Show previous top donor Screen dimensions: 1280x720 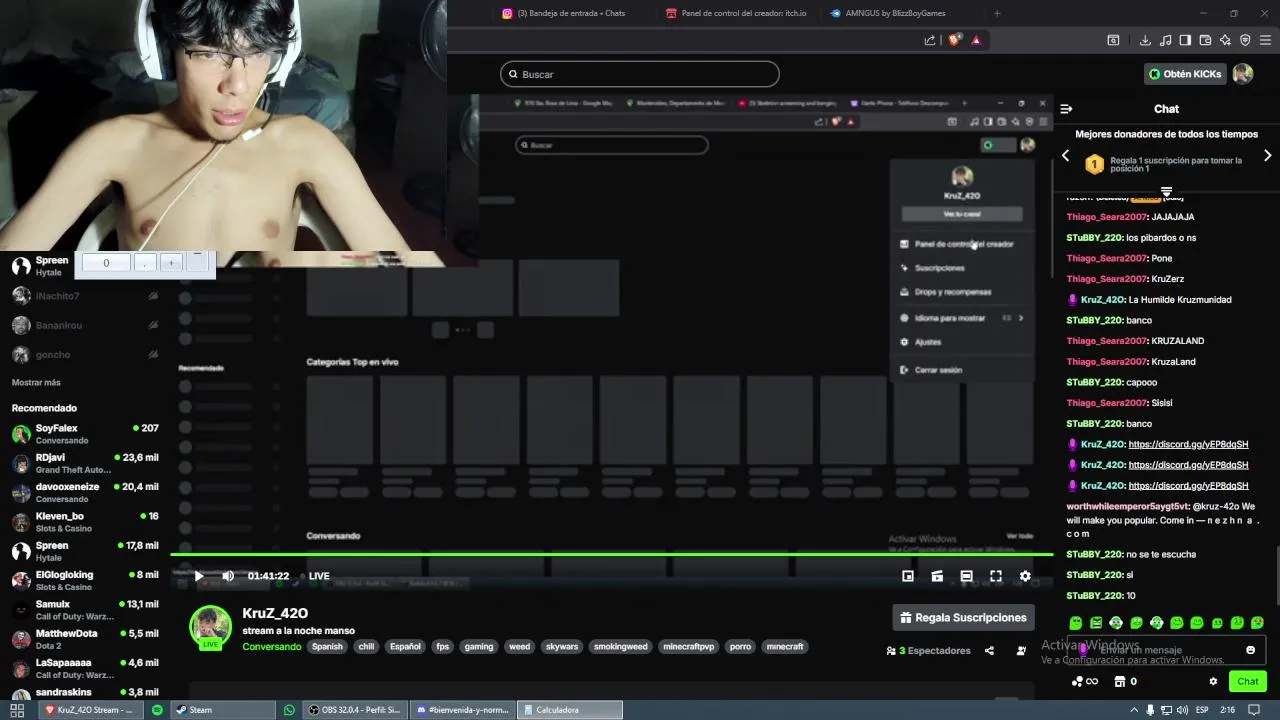pos(1065,156)
